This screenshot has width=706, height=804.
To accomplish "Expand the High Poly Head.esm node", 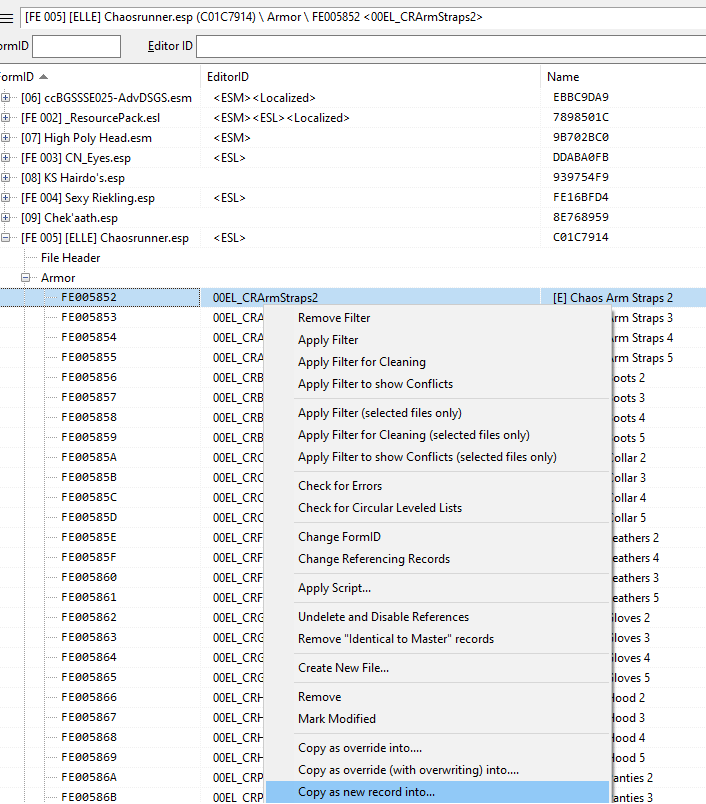I will point(6,137).
